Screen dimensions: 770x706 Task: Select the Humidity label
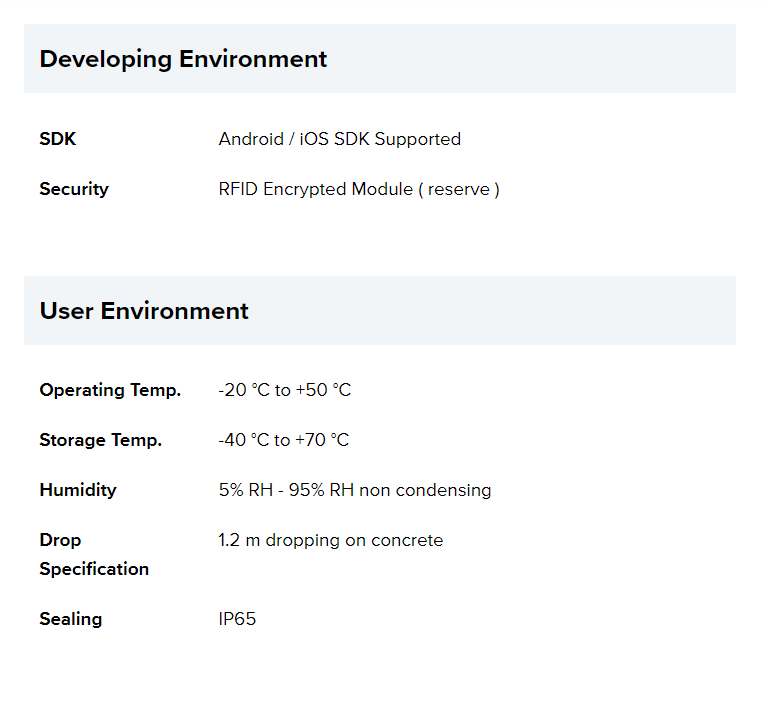click(78, 490)
